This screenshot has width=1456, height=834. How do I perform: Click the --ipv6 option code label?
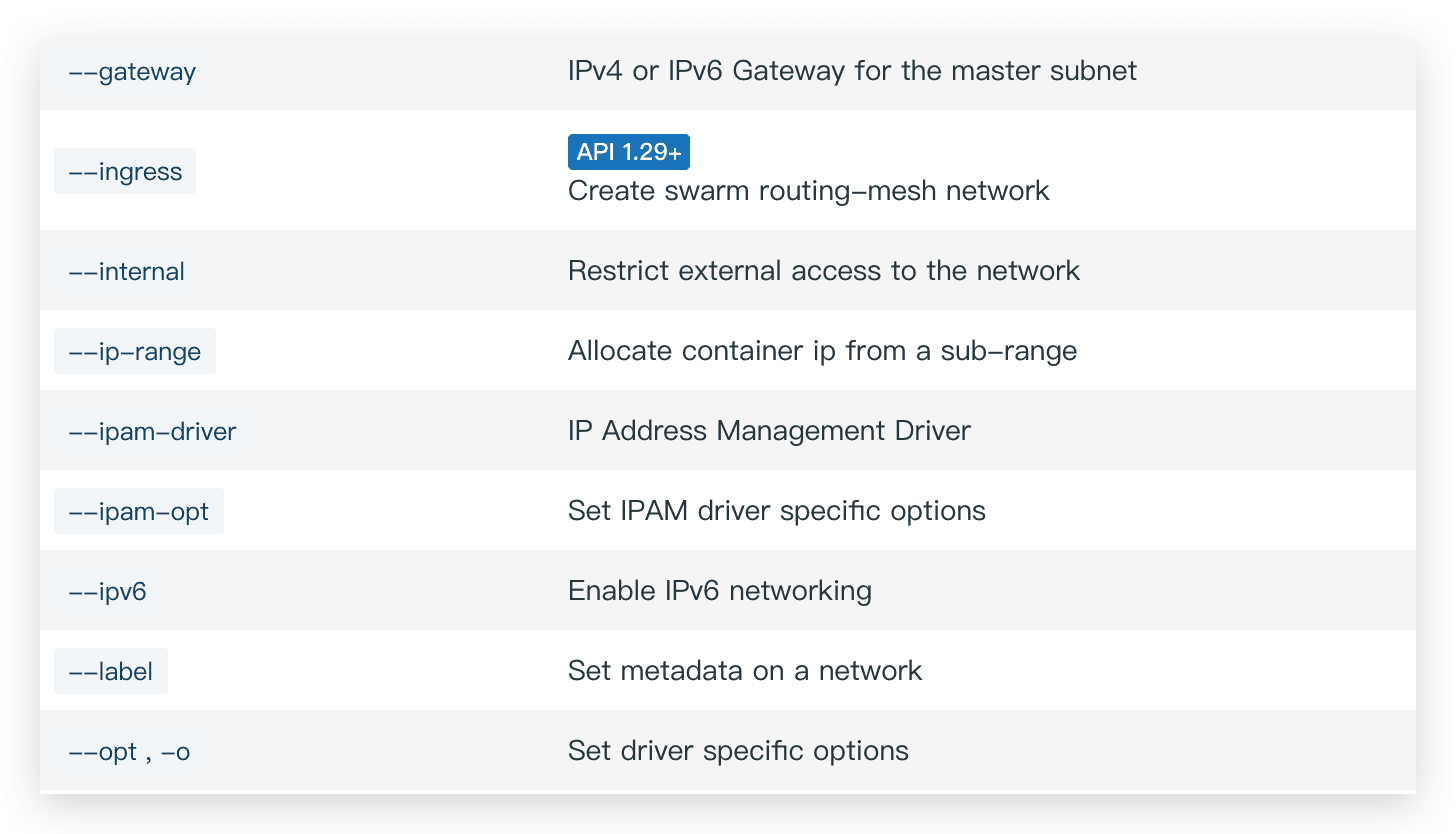point(107,592)
